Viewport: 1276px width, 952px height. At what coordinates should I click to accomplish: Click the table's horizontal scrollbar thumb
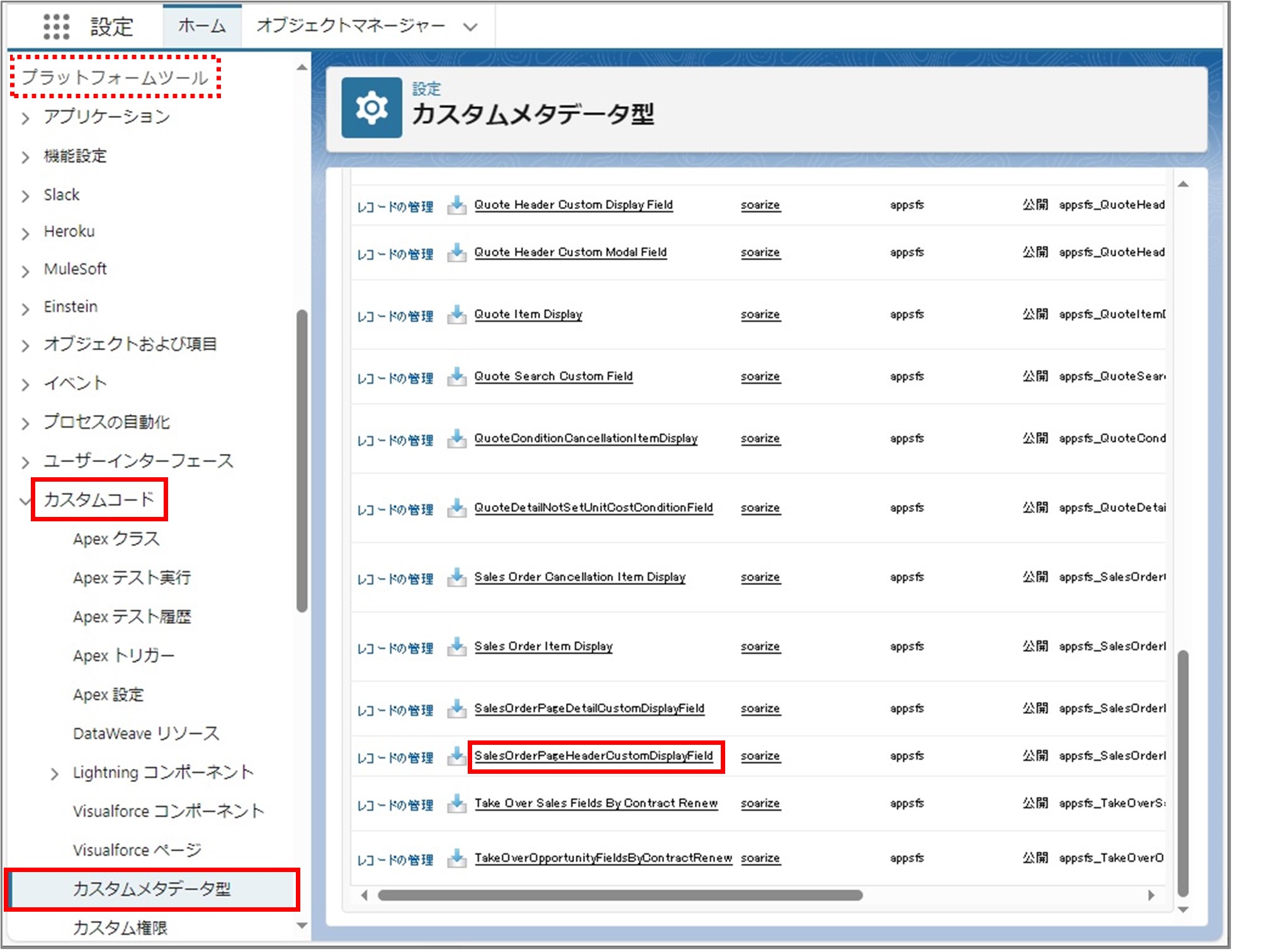(x=620, y=895)
